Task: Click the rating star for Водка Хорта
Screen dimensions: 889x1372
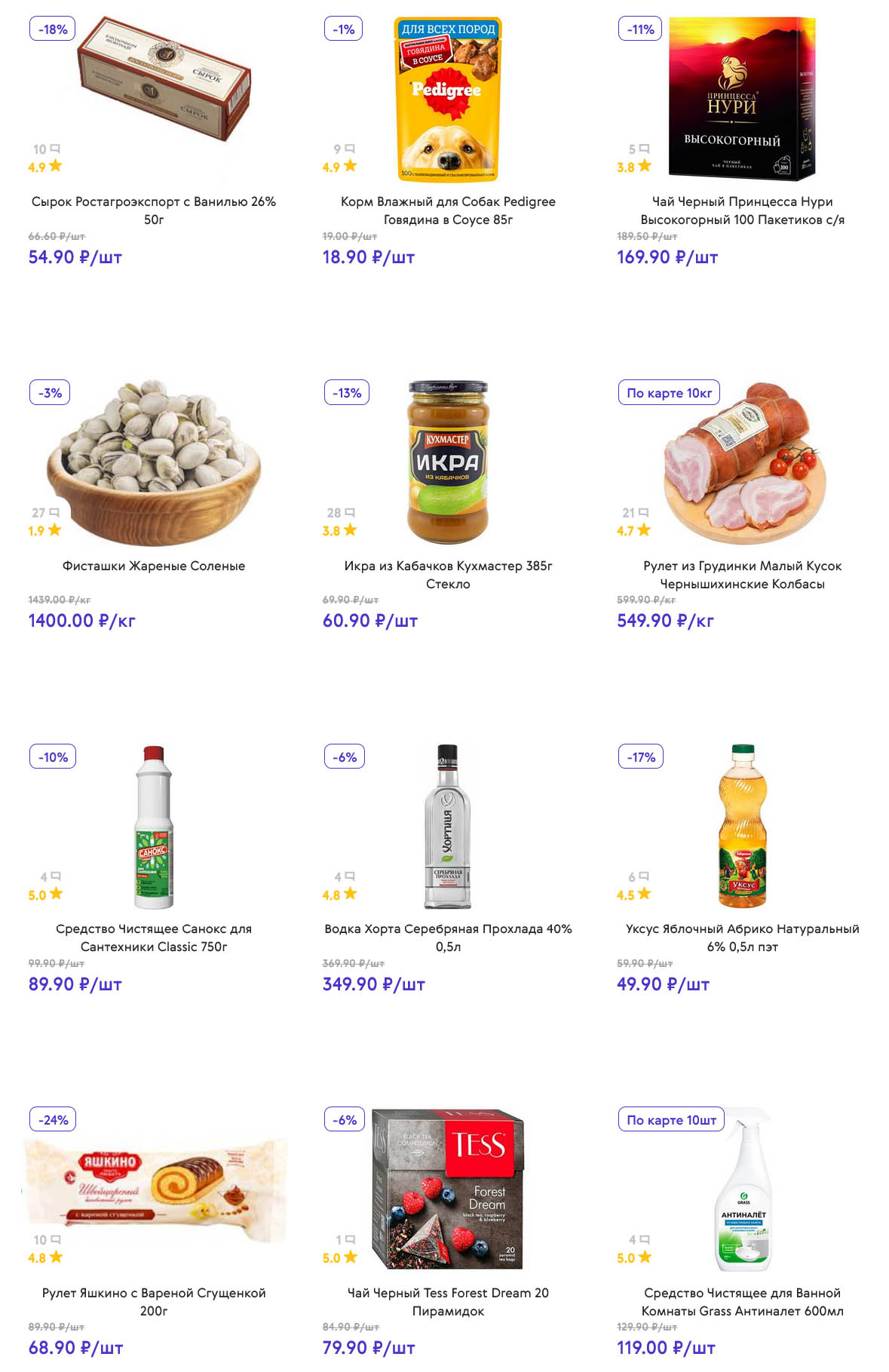Action: click(x=350, y=894)
